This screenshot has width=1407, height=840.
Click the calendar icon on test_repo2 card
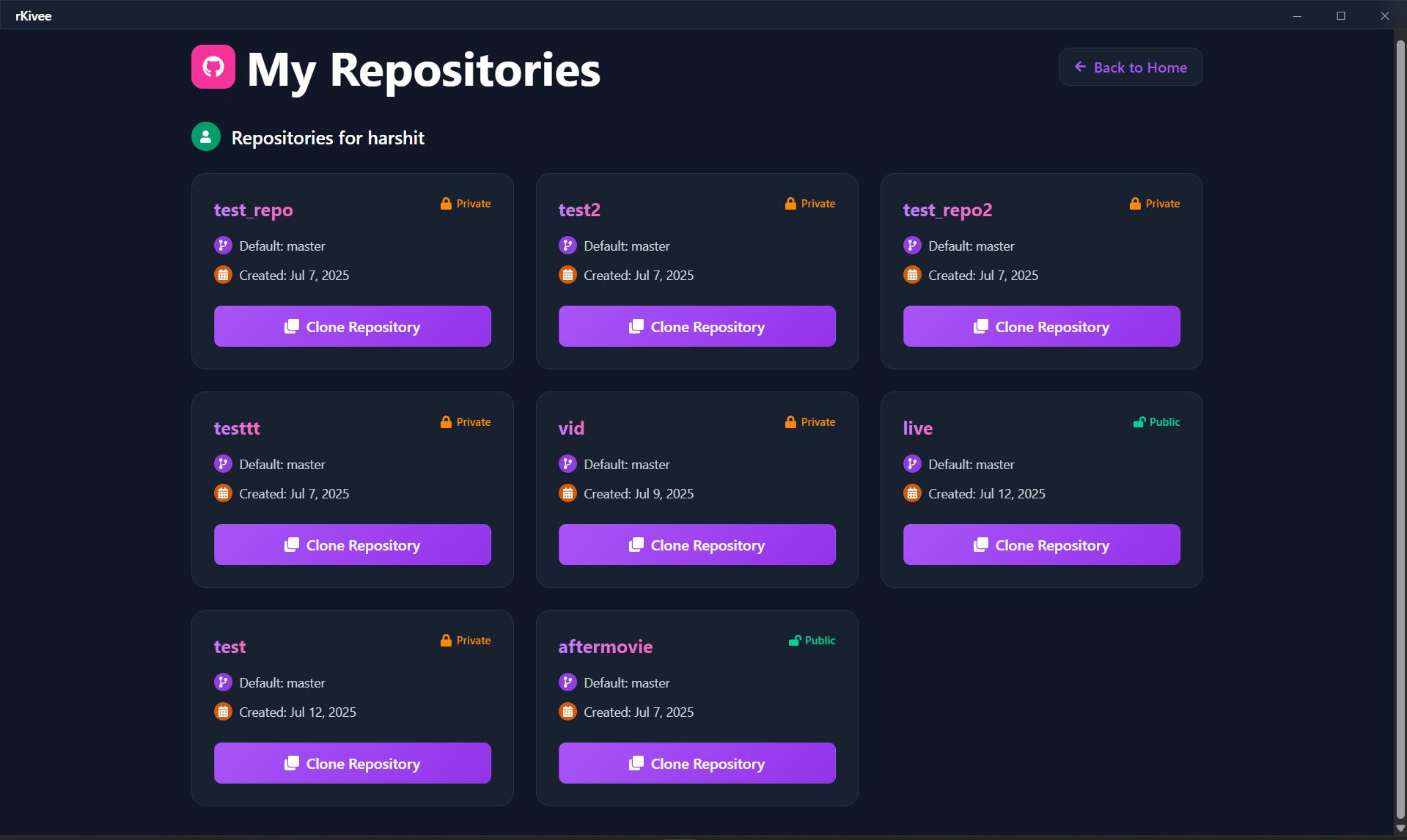pos(912,275)
